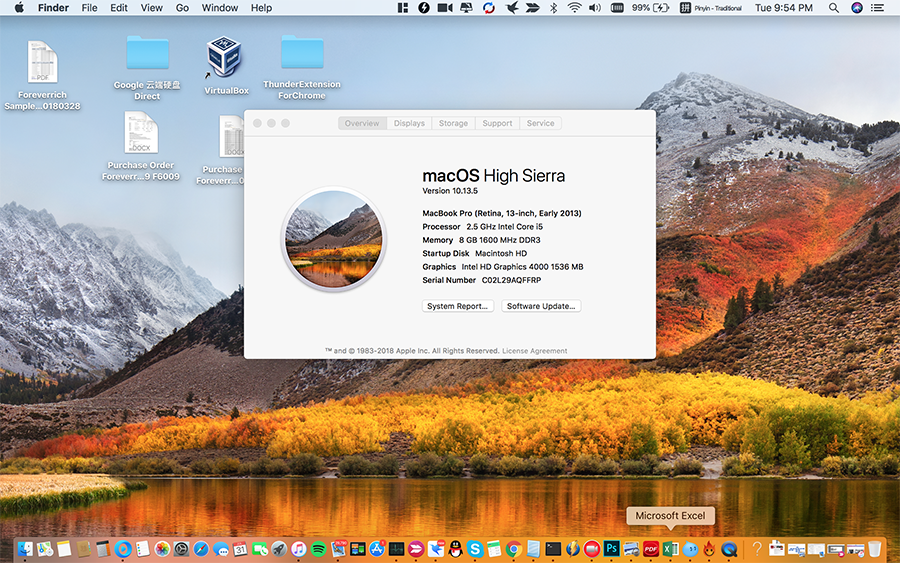This screenshot has width=900, height=563.
Task: Open the Bluetooth status menu
Action: 553,8
